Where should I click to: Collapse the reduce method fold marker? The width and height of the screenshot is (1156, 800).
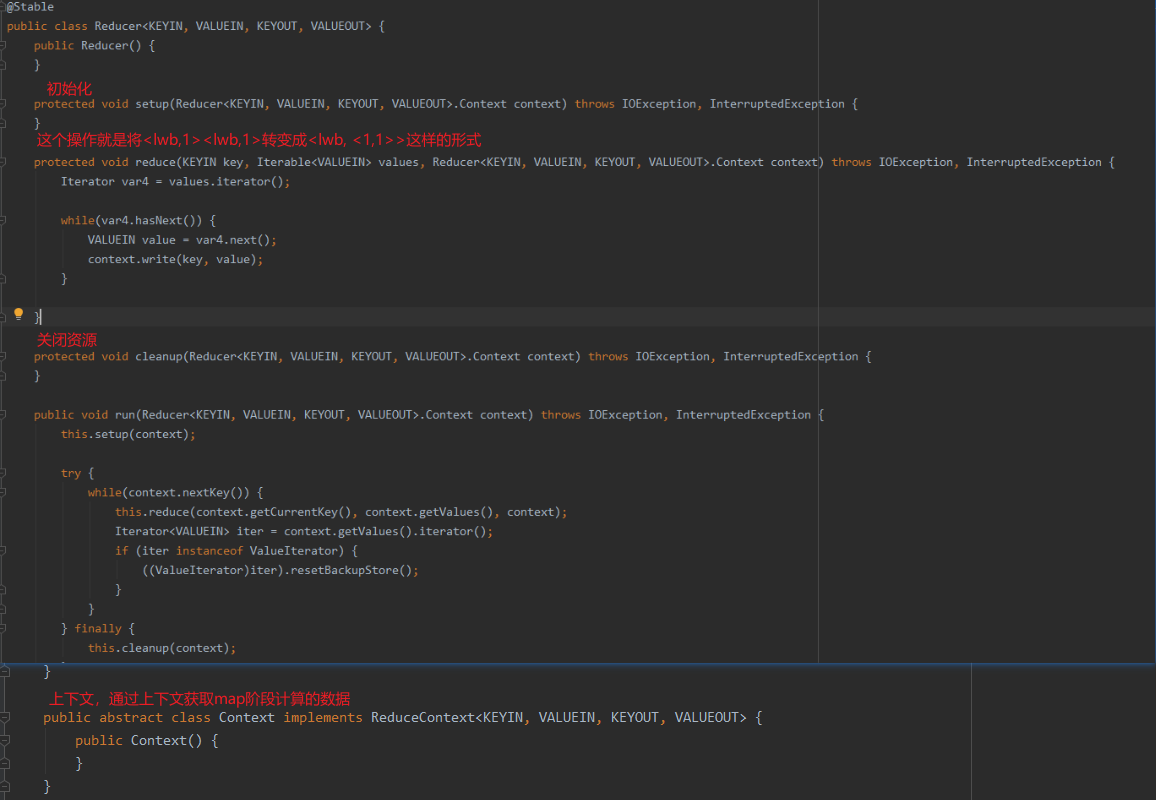coord(3,162)
